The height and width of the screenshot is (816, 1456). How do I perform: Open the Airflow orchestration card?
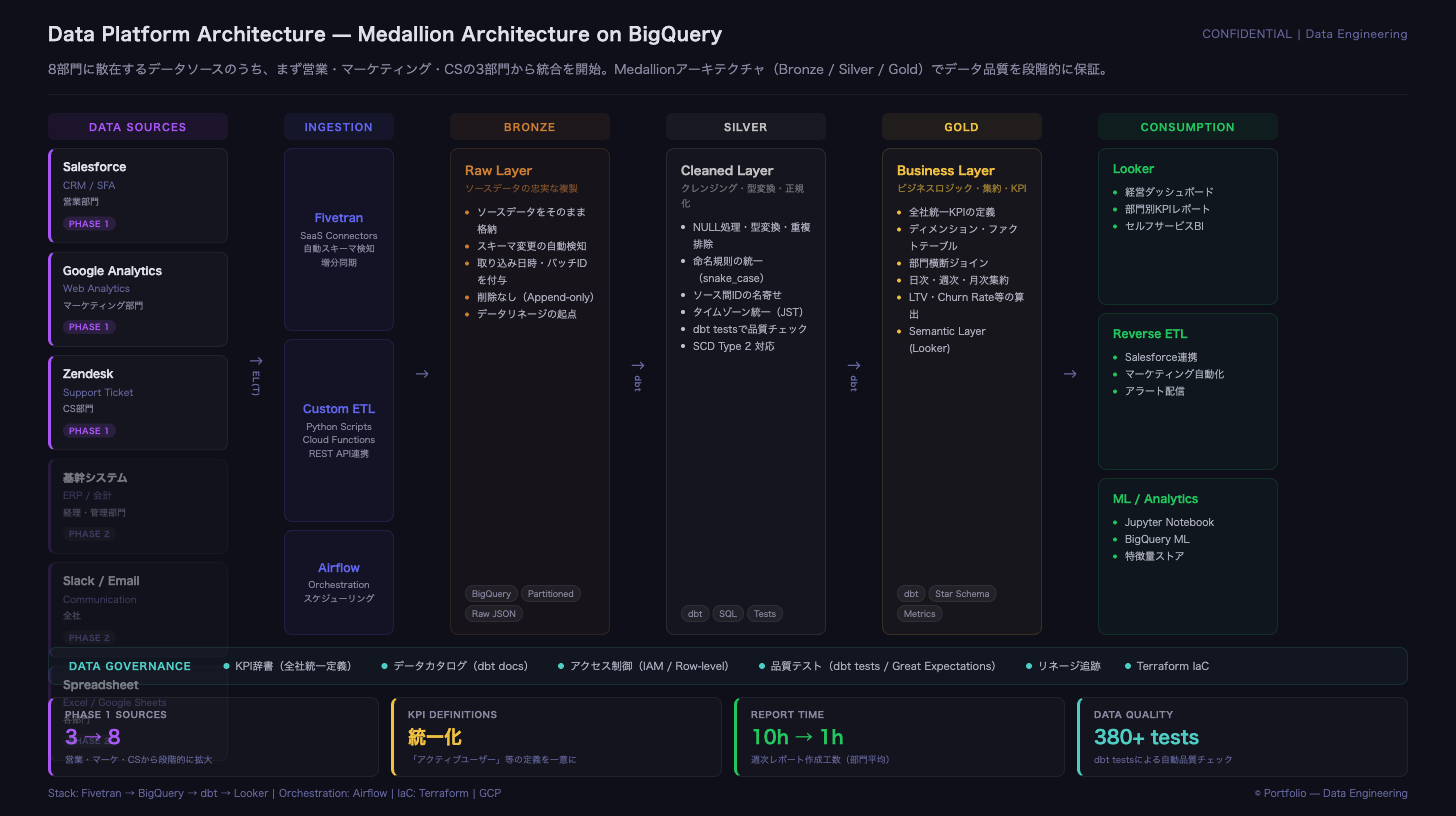coord(339,582)
